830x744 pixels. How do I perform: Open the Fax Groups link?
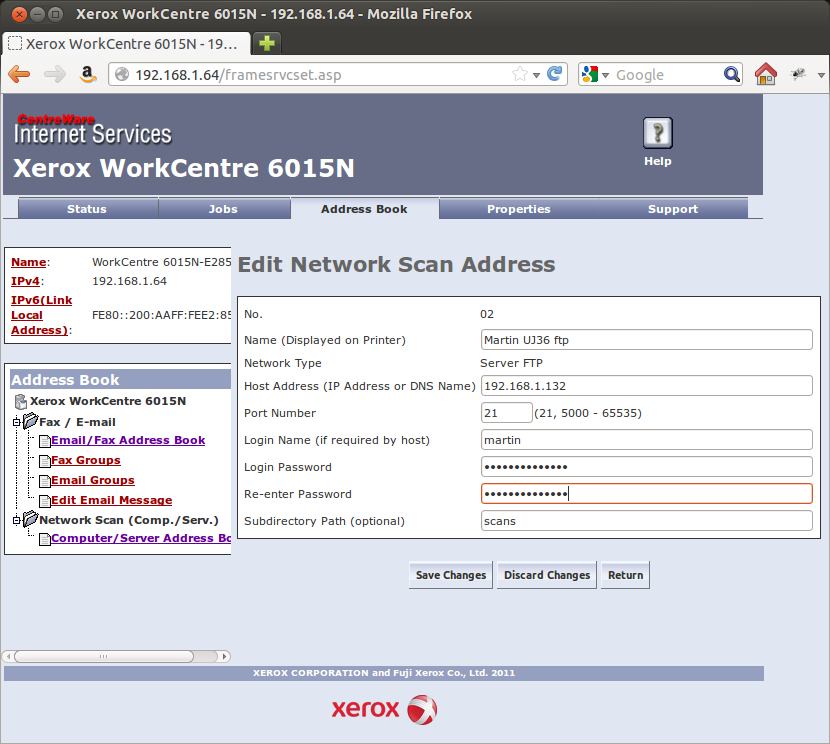click(x=85, y=460)
